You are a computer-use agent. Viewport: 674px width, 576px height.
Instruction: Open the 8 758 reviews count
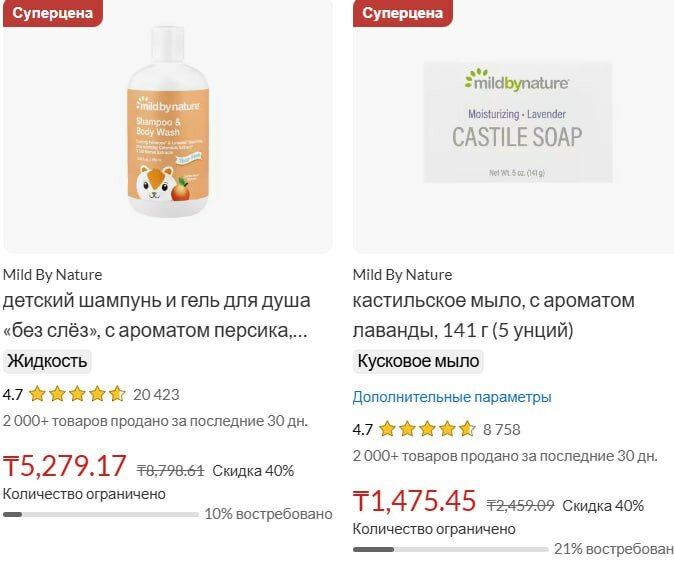pyautogui.click(x=501, y=430)
